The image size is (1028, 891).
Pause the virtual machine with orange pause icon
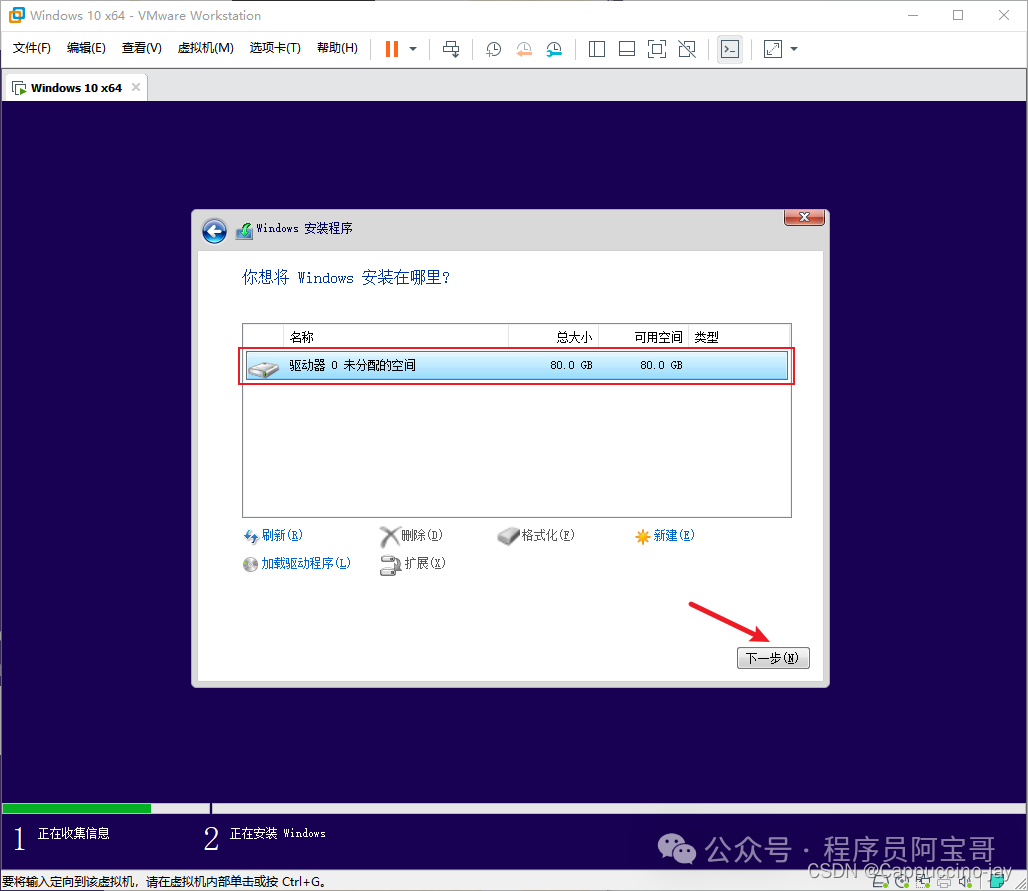click(391, 49)
